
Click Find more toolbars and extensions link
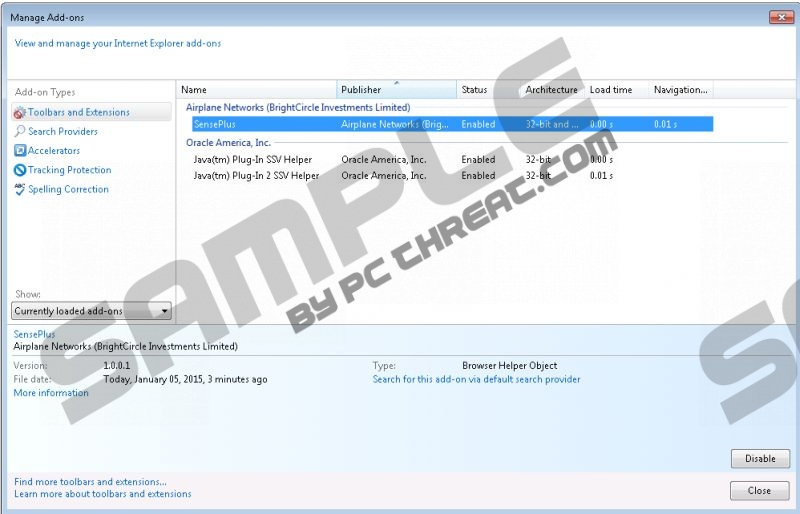90,482
